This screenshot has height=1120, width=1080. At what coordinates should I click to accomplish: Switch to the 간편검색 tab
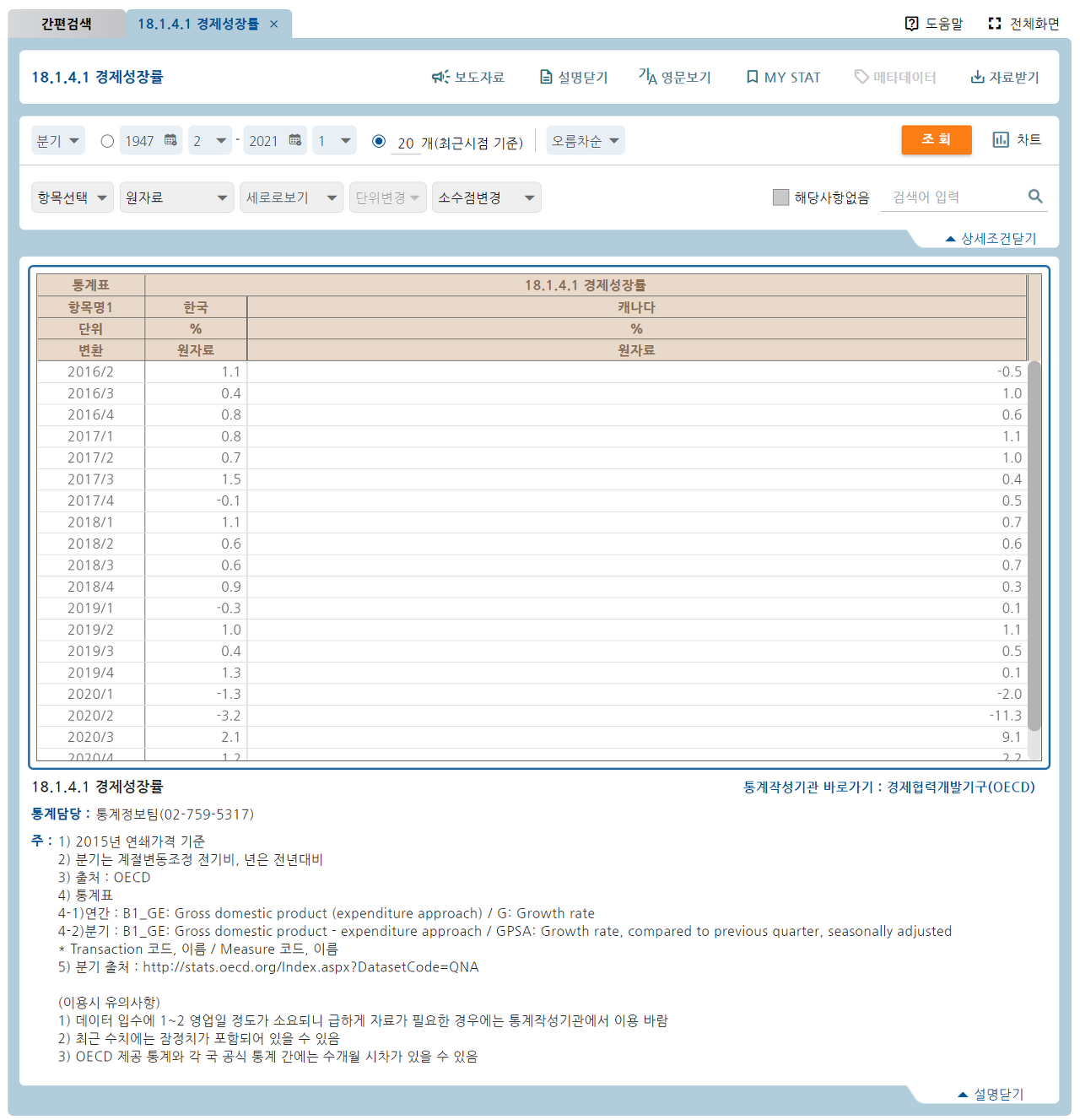coord(67,24)
